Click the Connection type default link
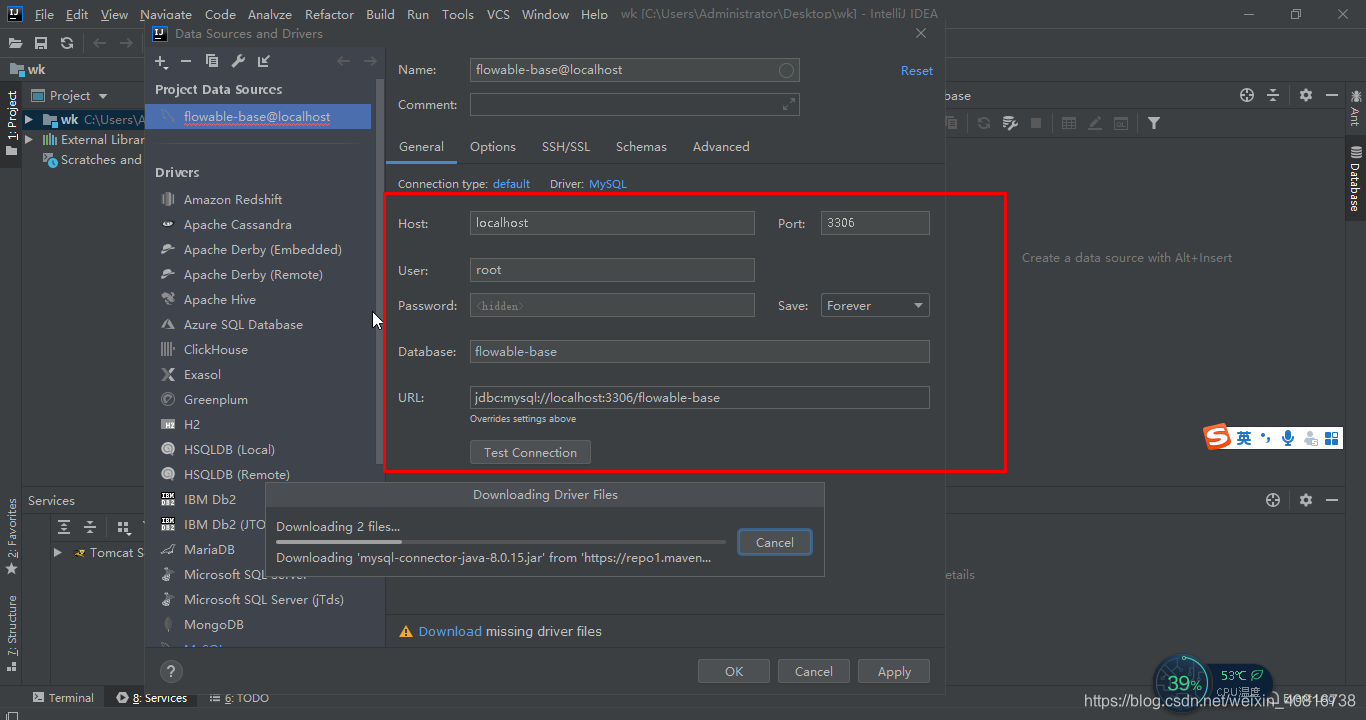Viewport: 1366px width, 720px height. coord(511,184)
